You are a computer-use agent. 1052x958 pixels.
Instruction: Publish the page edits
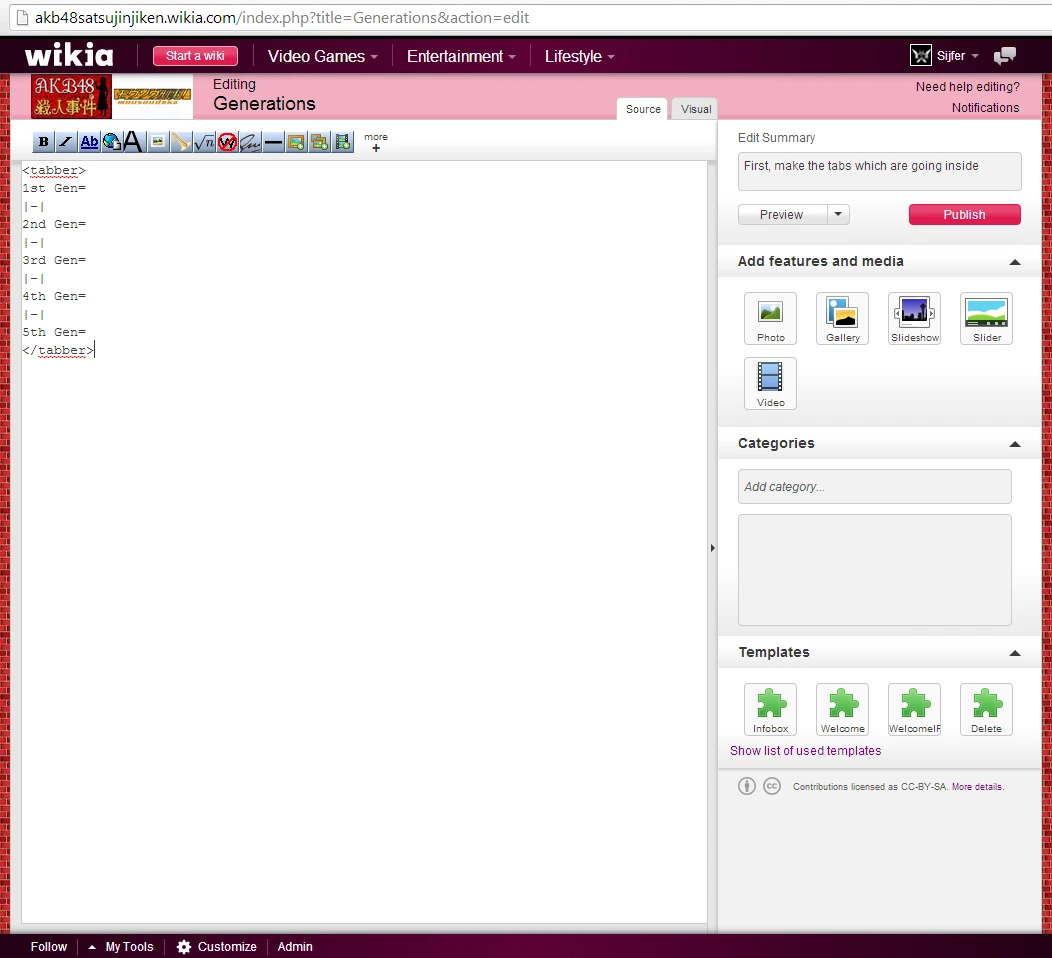click(964, 214)
